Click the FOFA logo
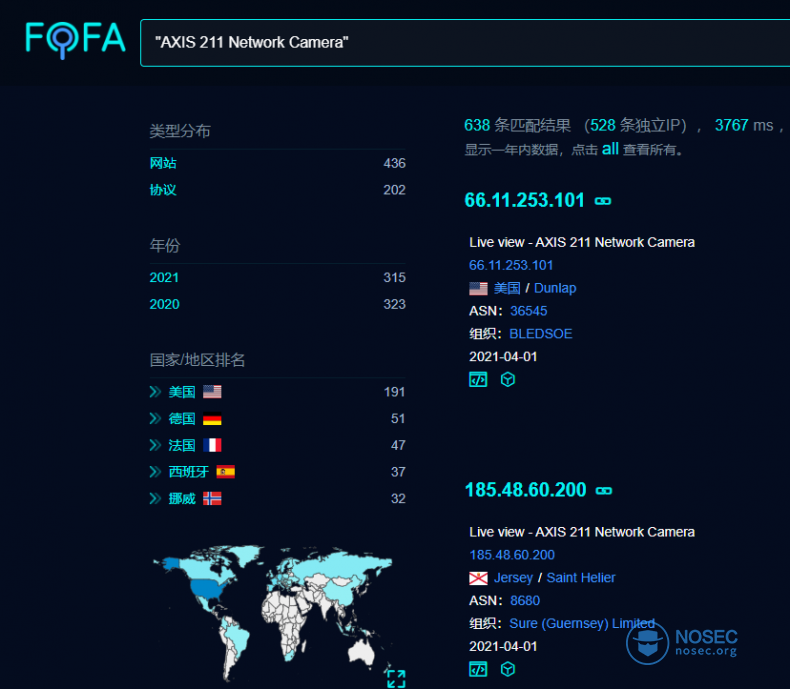This screenshot has width=790, height=689. point(75,40)
